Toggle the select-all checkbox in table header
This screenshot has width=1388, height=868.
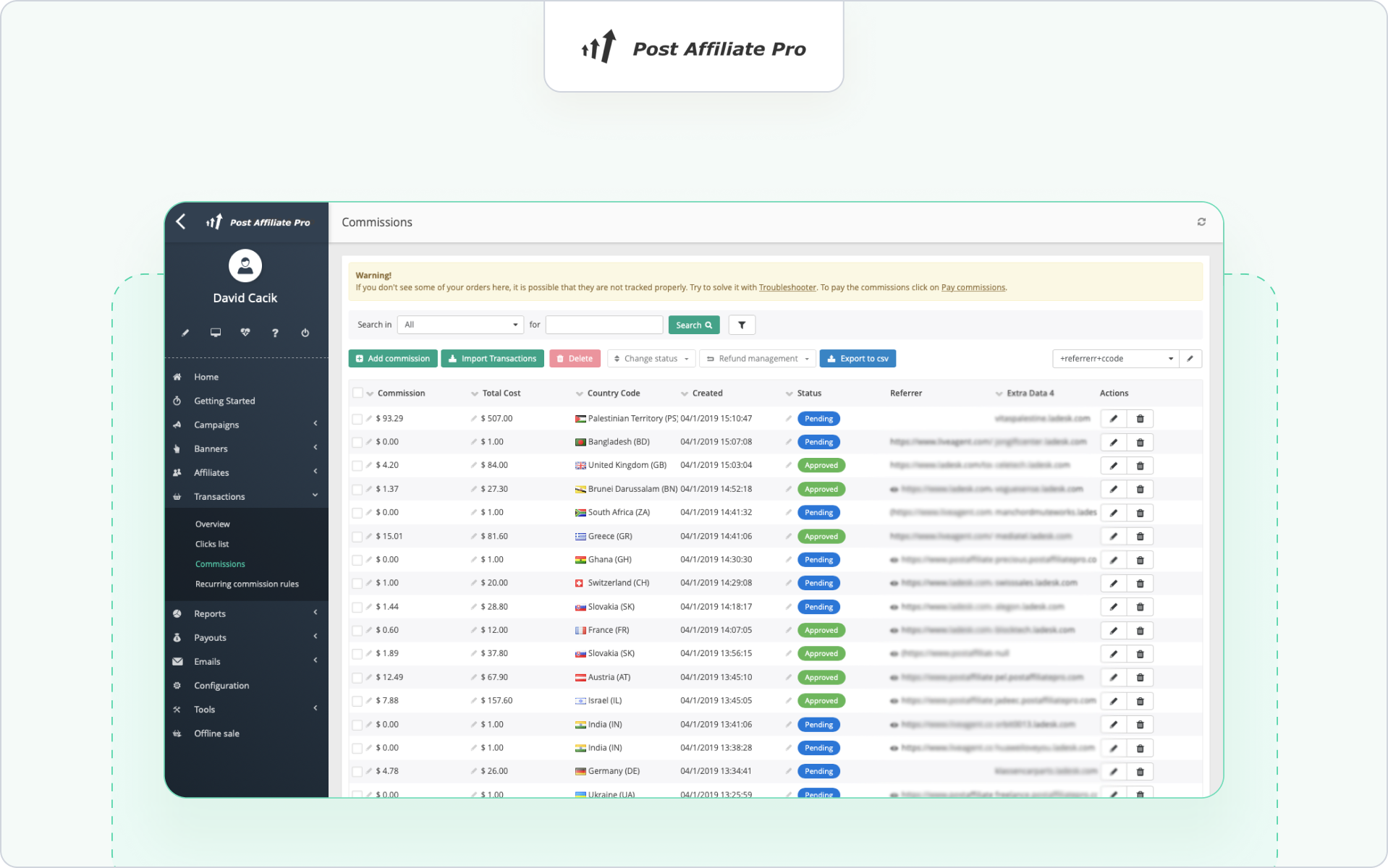[357, 393]
